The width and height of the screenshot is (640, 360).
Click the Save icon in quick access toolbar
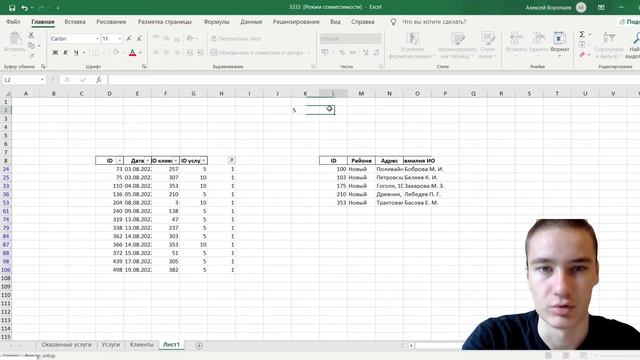coord(12,8)
